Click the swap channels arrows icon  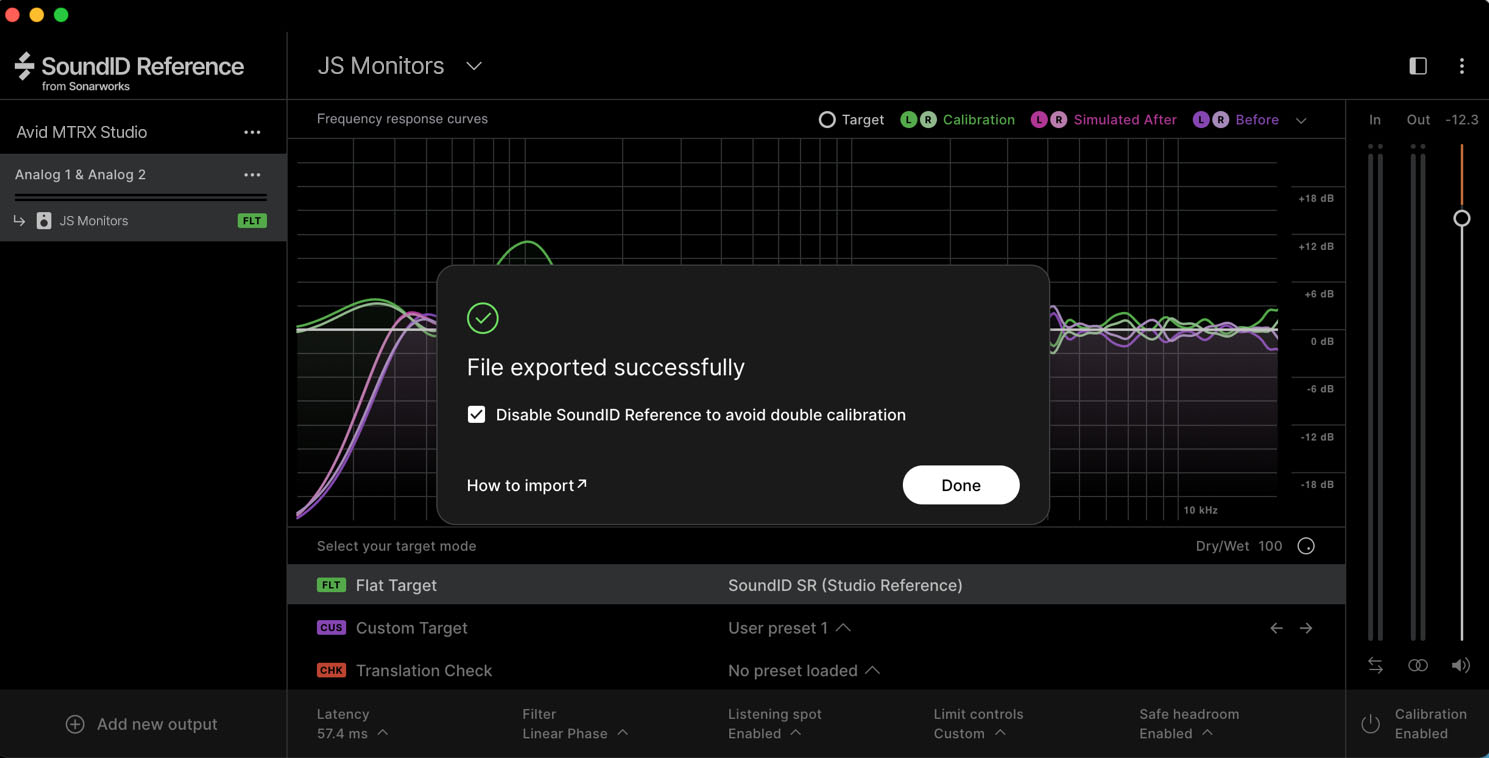(1376, 665)
